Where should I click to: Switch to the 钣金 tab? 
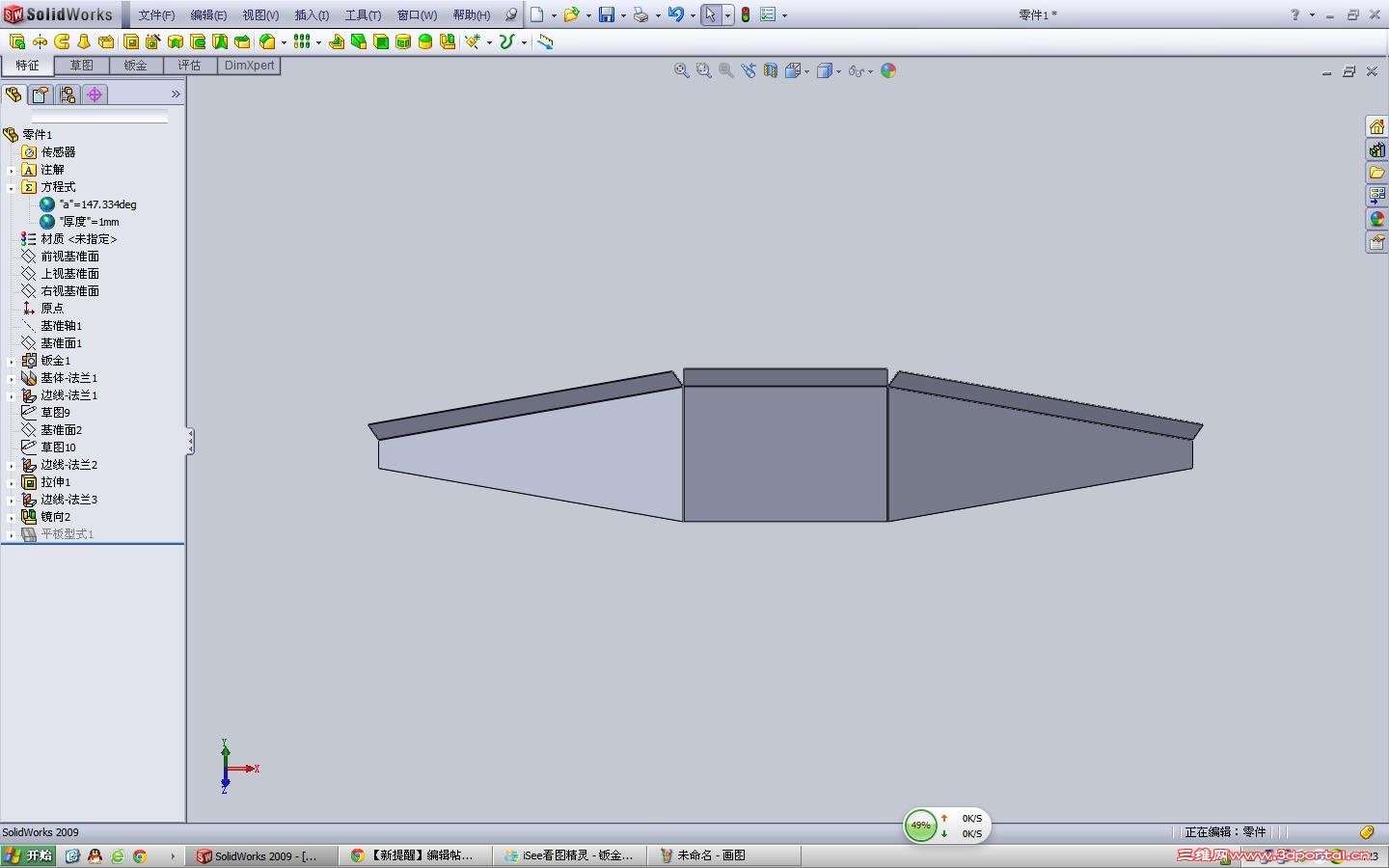coord(135,66)
